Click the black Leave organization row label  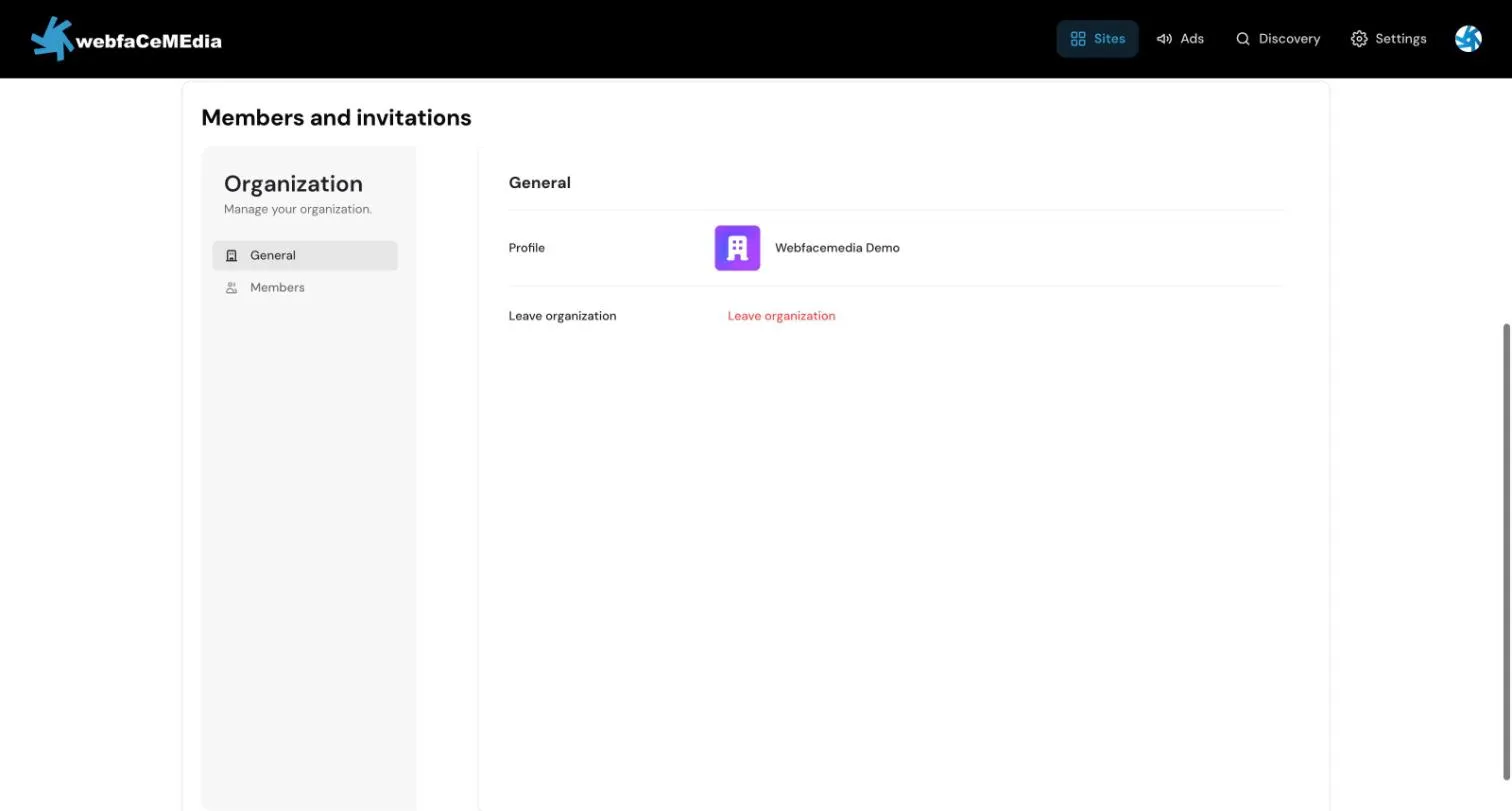[x=562, y=316]
